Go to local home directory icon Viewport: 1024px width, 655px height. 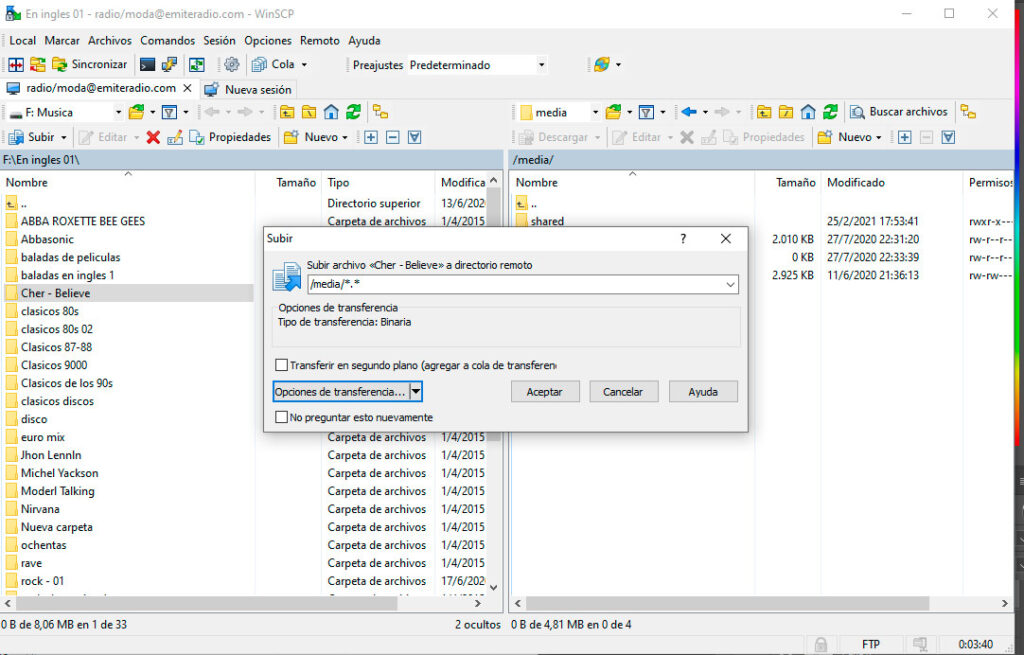[x=331, y=112]
